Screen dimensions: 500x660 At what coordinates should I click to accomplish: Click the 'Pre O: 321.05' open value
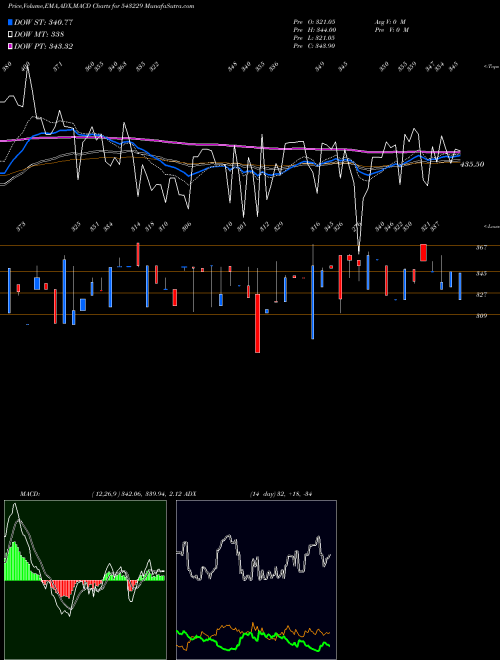click(x=314, y=21)
